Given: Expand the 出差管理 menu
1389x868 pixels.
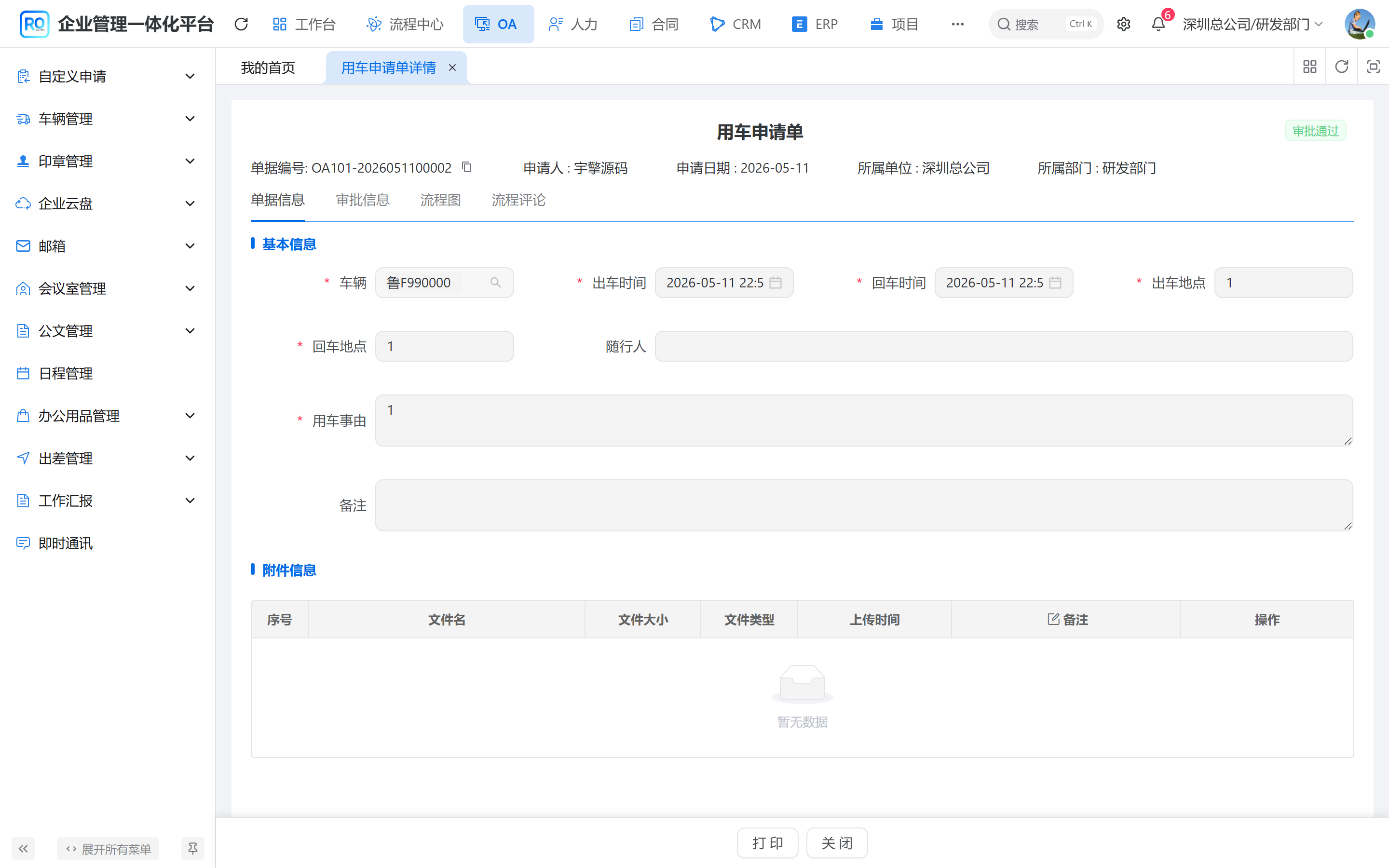Looking at the screenshot, I should [108, 458].
